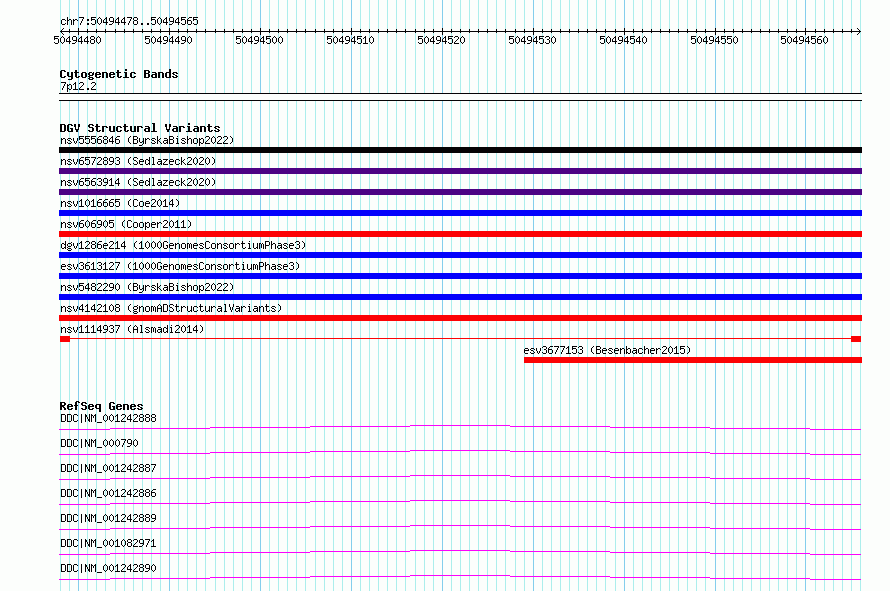
Task: Select the black nsv5556846 variant bar
Action: [460, 150]
